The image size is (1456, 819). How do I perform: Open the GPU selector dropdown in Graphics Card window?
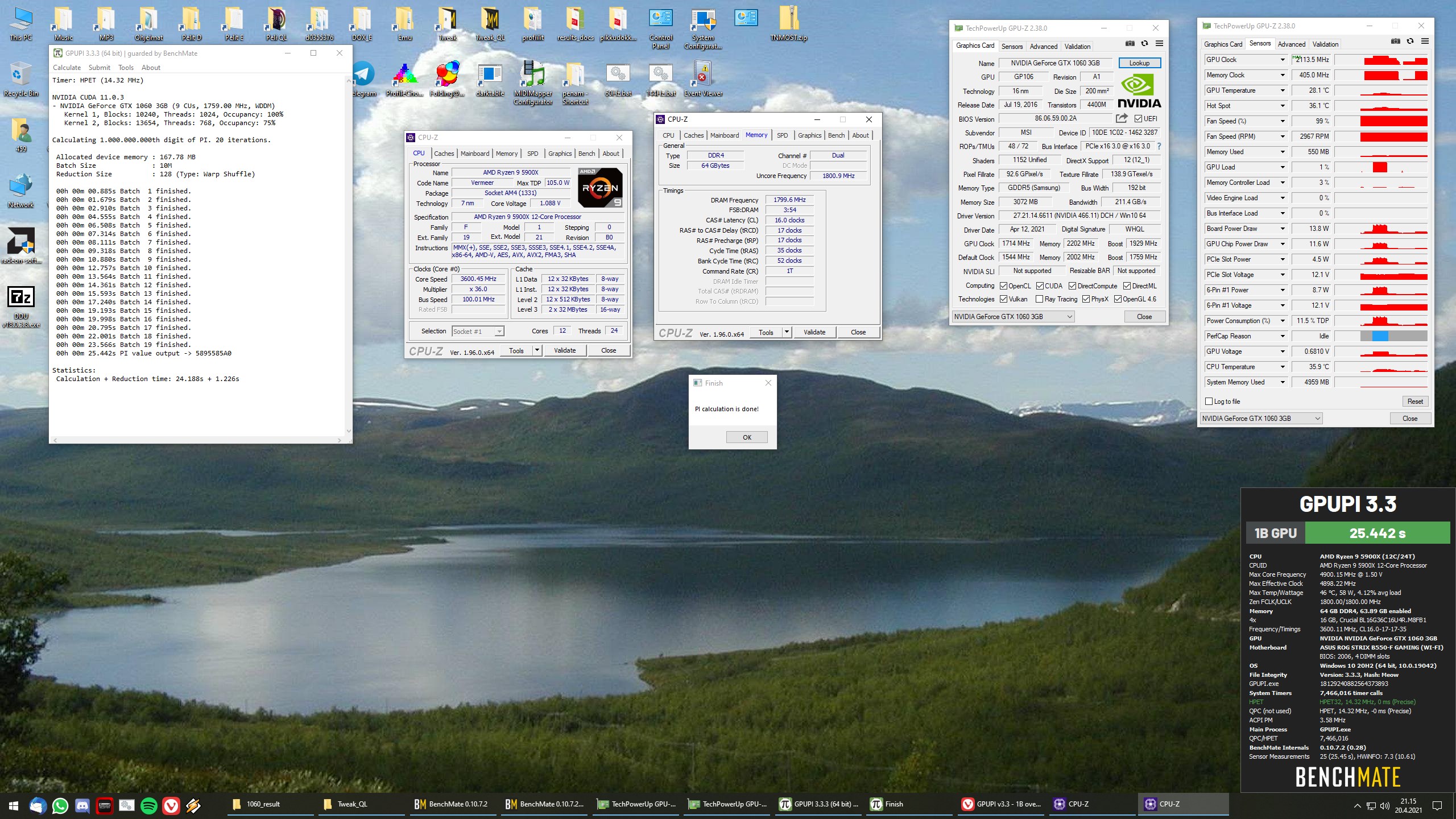click(x=1014, y=317)
